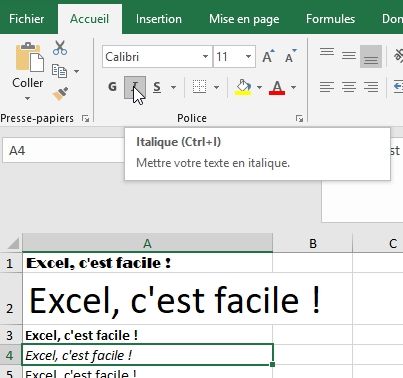Image resolution: width=403 pixels, height=378 pixels.
Task: Decrease font size with the smaller A icon
Action: click(291, 57)
